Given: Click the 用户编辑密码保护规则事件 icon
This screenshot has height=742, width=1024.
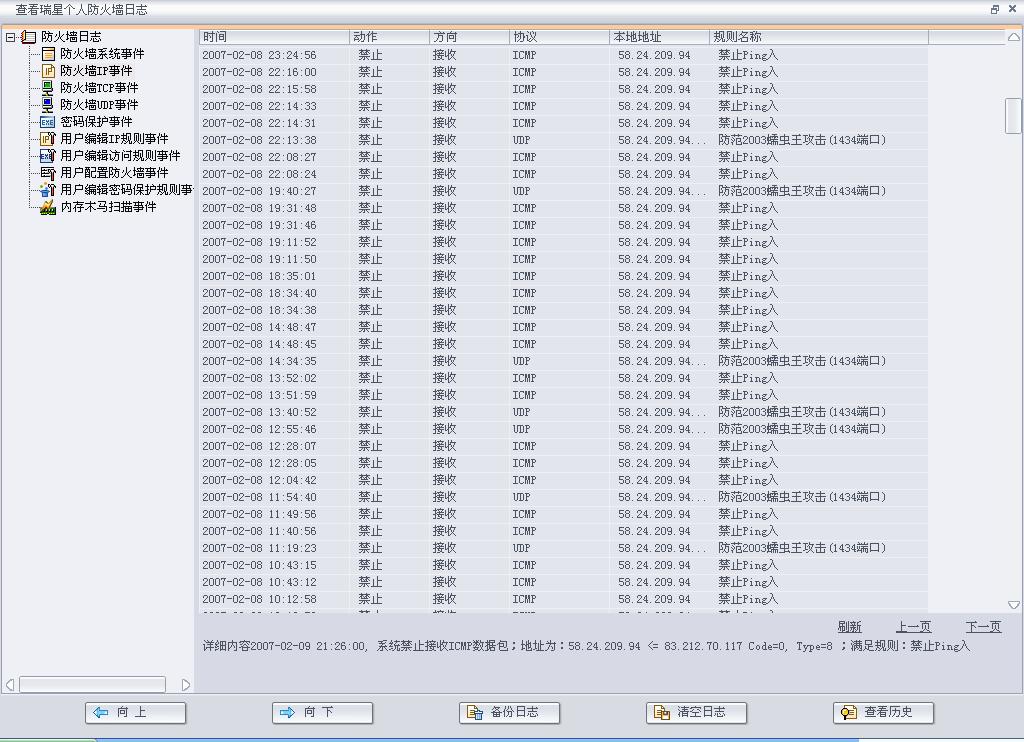Looking at the screenshot, I should click(48, 189).
